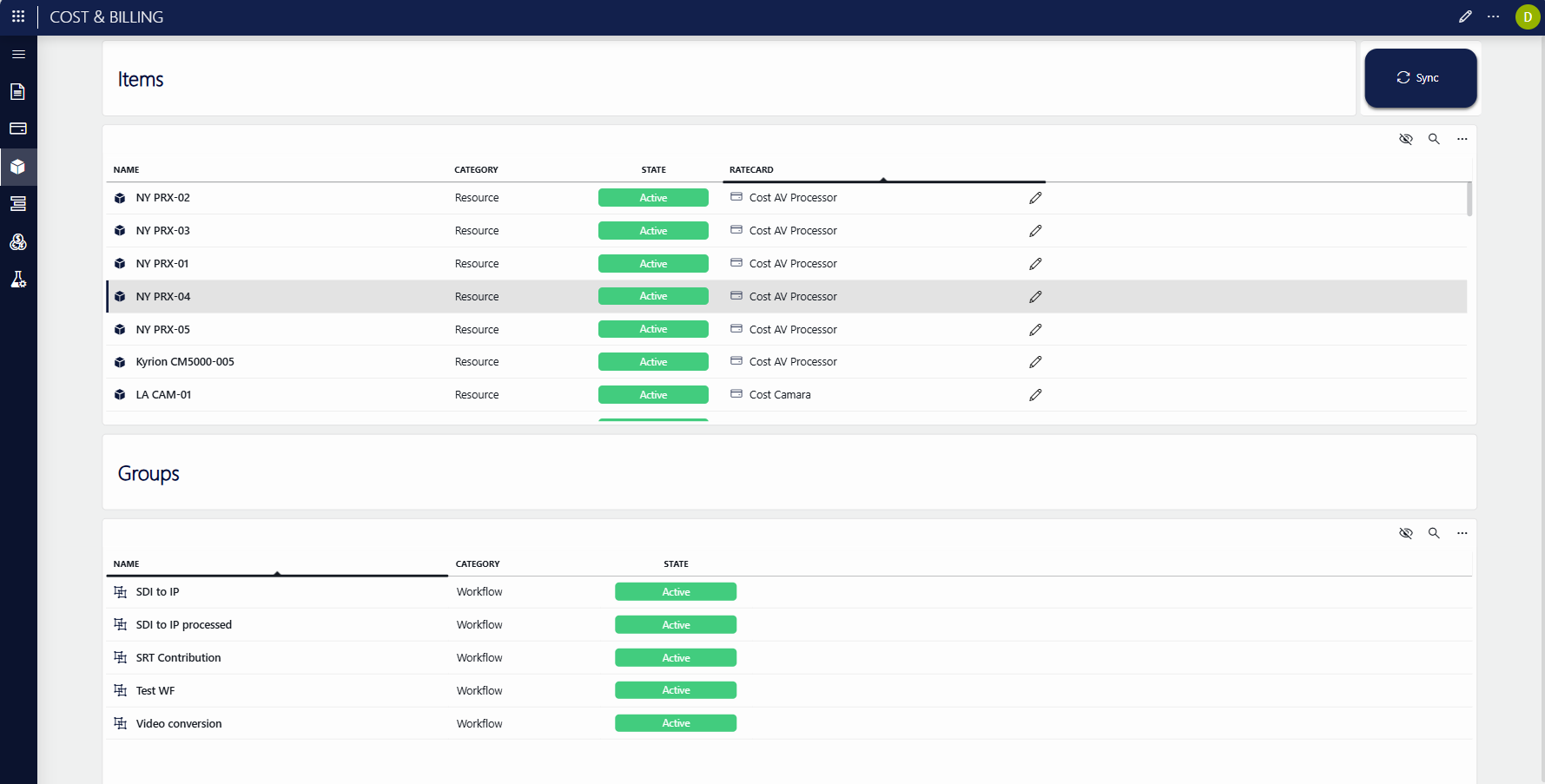This screenshot has width=1545, height=784.
Task: Edit ratecard for NY PRX-03
Action: (1035, 231)
